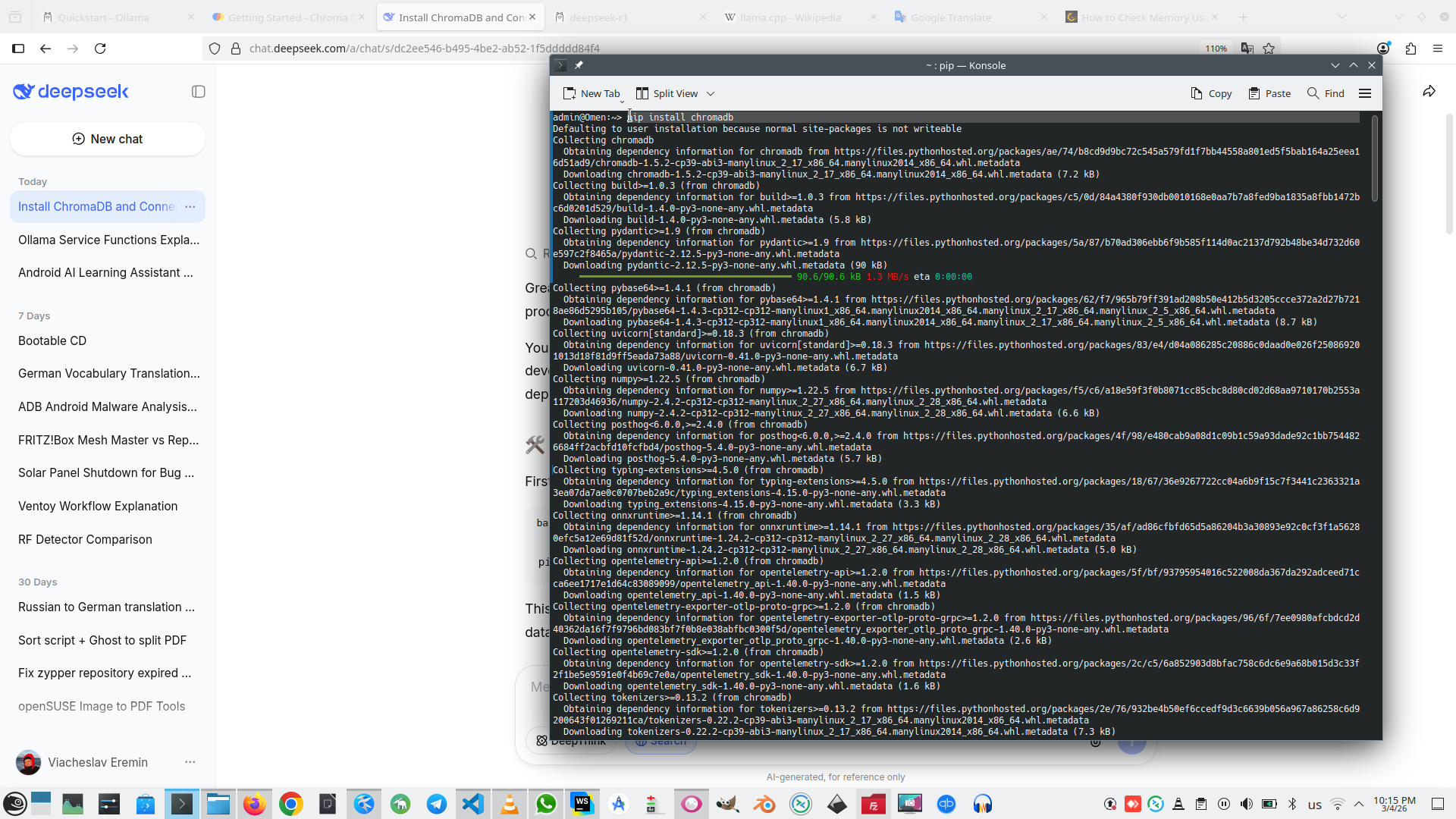Switch to Getting Started - Chroma tab
The width and height of the screenshot is (1456, 819).
point(287,17)
